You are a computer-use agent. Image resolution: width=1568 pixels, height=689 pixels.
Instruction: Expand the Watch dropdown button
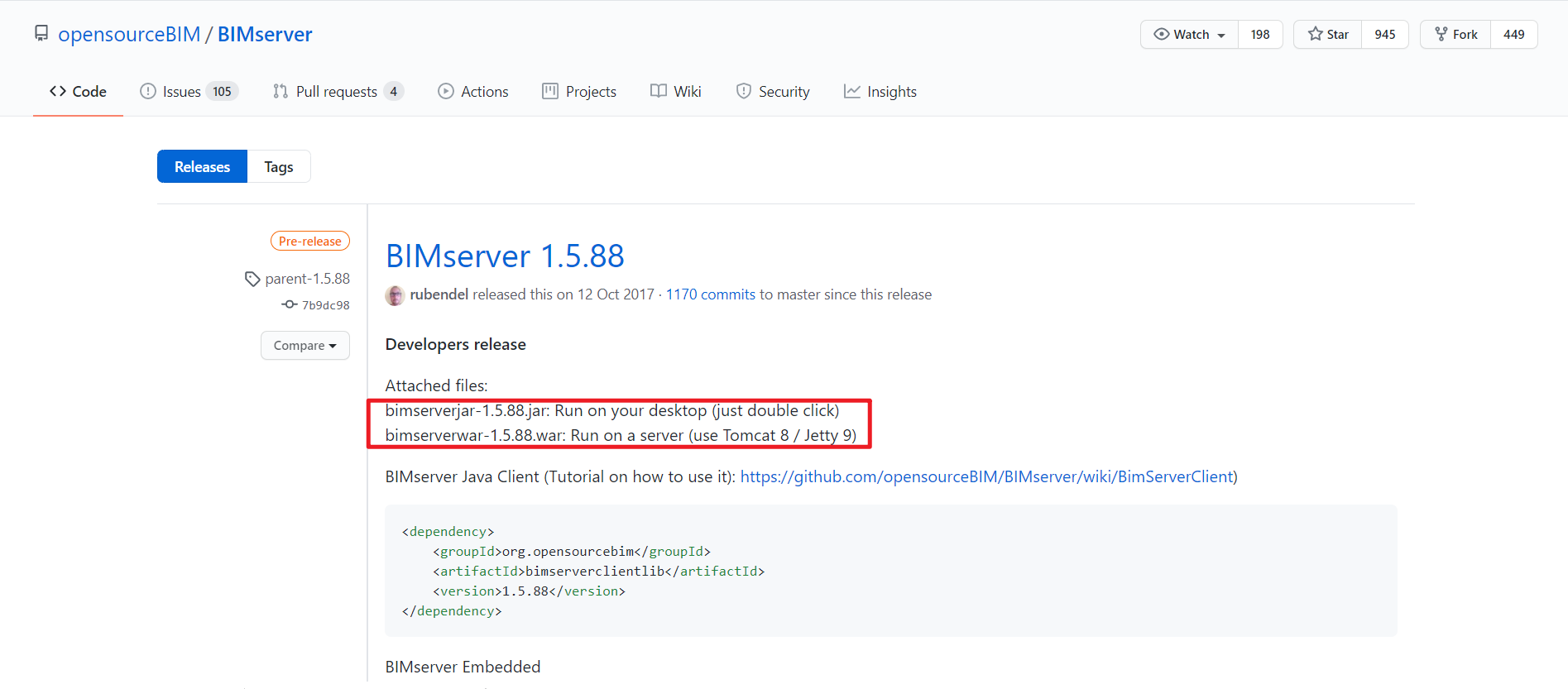pyautogui.click(x=1190, y=34)
